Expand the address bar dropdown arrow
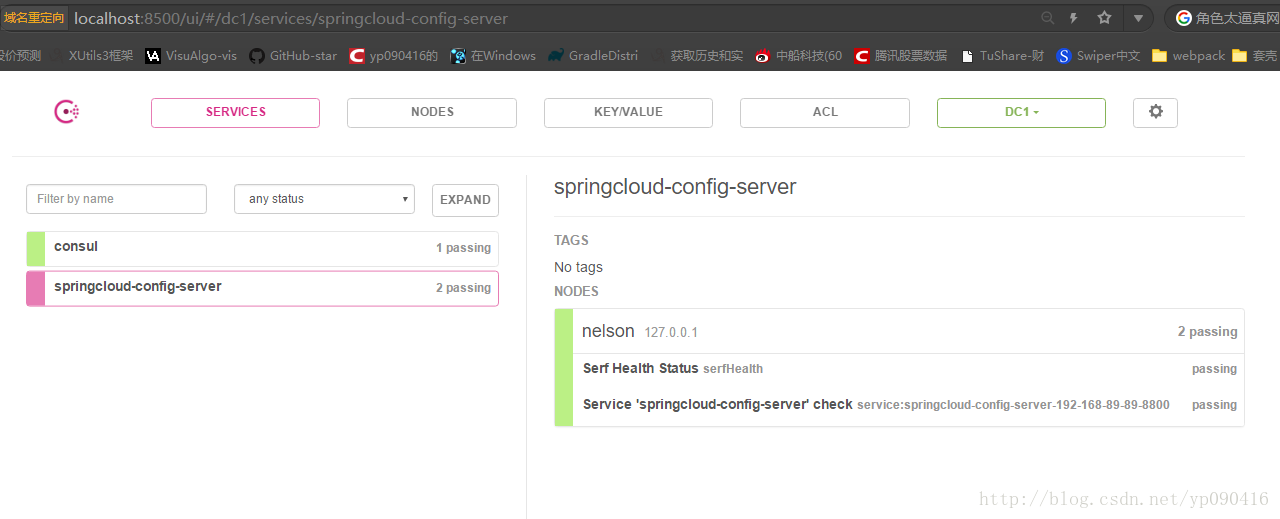Viewport: 1280px width, 519px height. [1138, 18]
